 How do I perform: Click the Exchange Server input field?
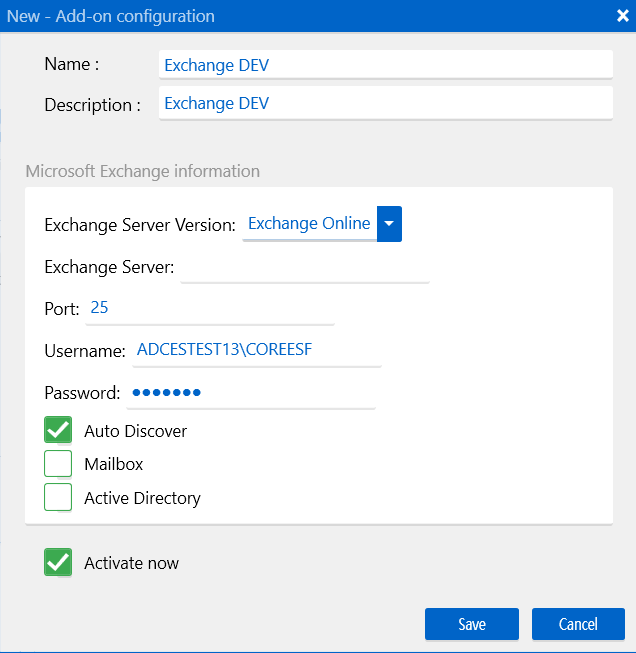tap(305, 267)
